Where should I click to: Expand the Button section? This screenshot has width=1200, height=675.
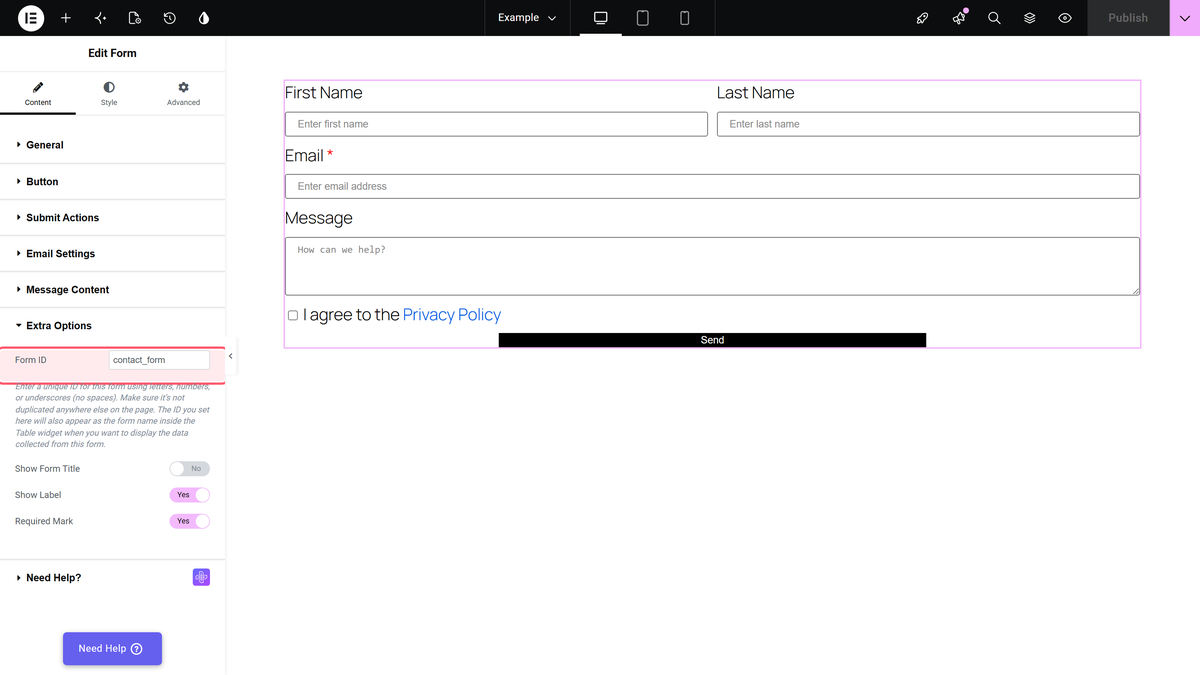(112, 182)
